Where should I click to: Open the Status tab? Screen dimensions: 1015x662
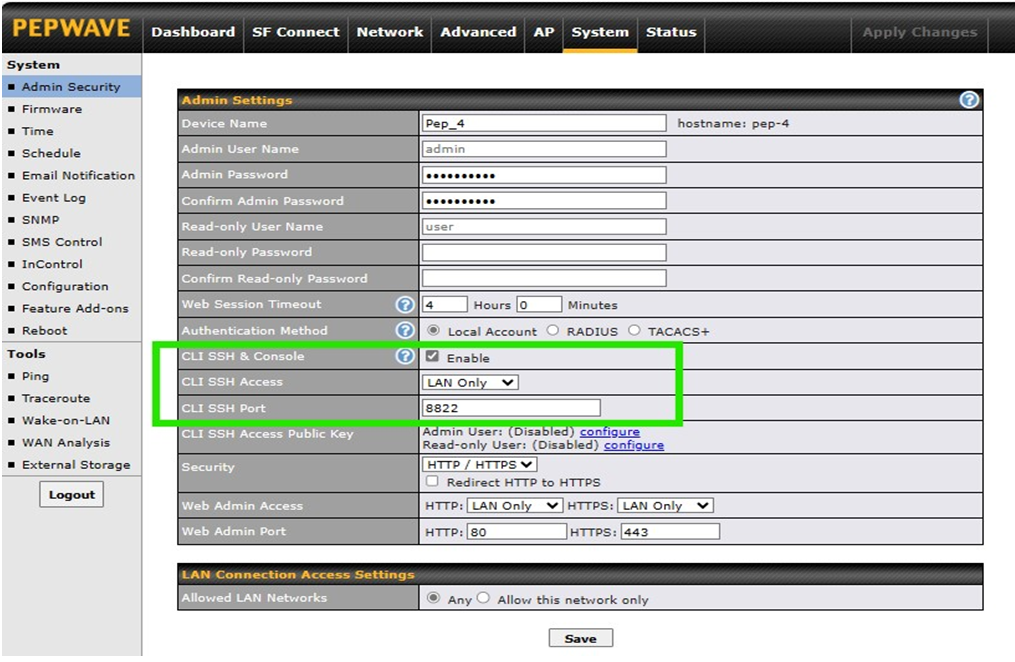pos(670,32)
